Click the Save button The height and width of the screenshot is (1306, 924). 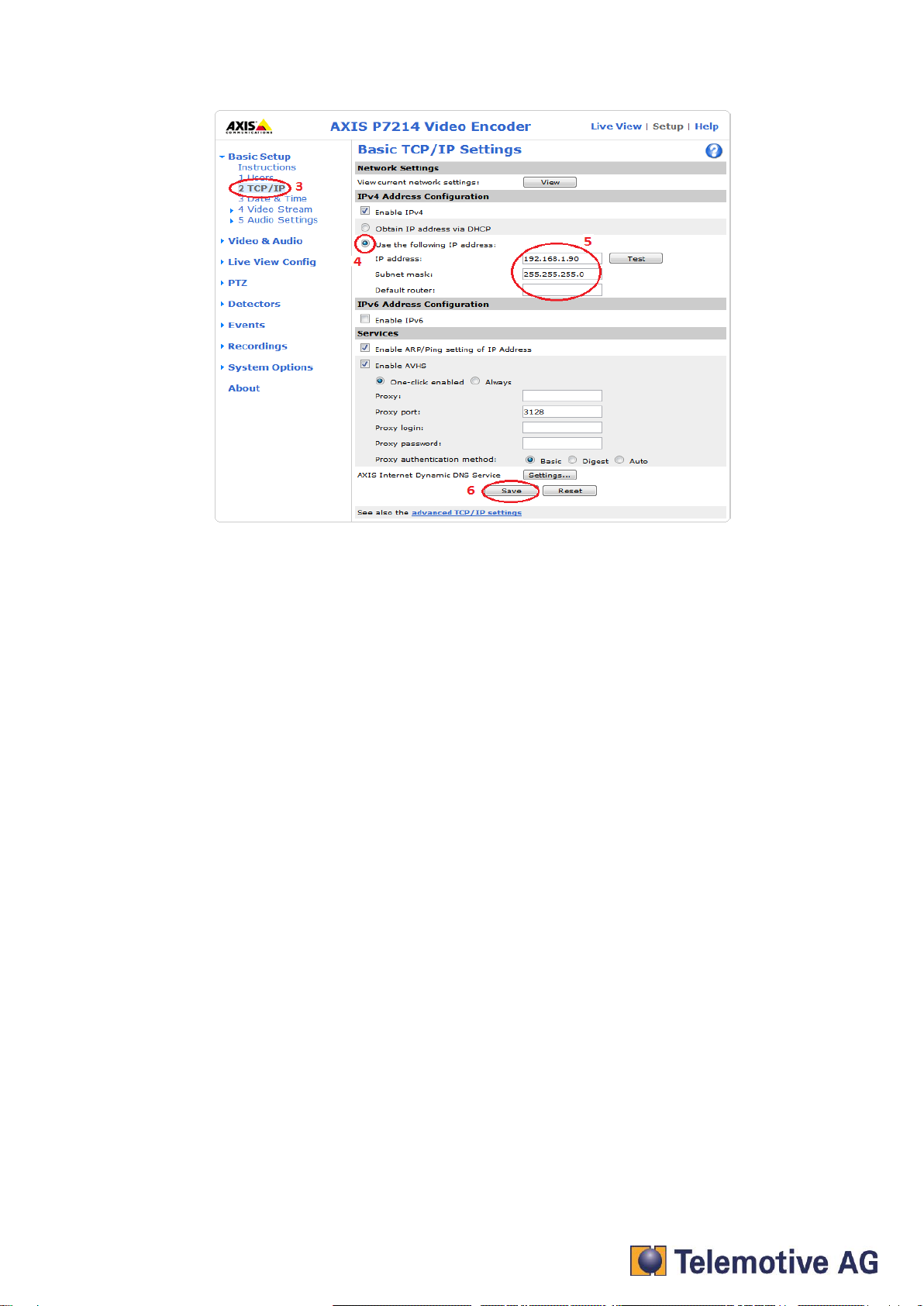512,491
